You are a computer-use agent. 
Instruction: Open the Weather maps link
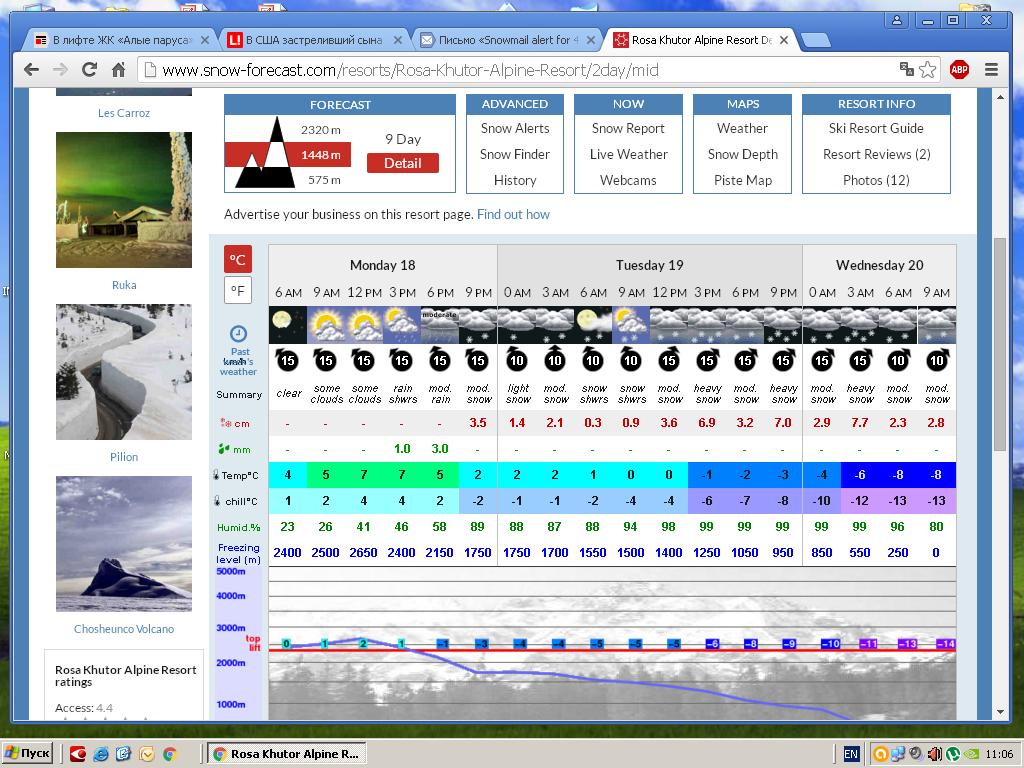pyautogui.click(x=742, y=129)
